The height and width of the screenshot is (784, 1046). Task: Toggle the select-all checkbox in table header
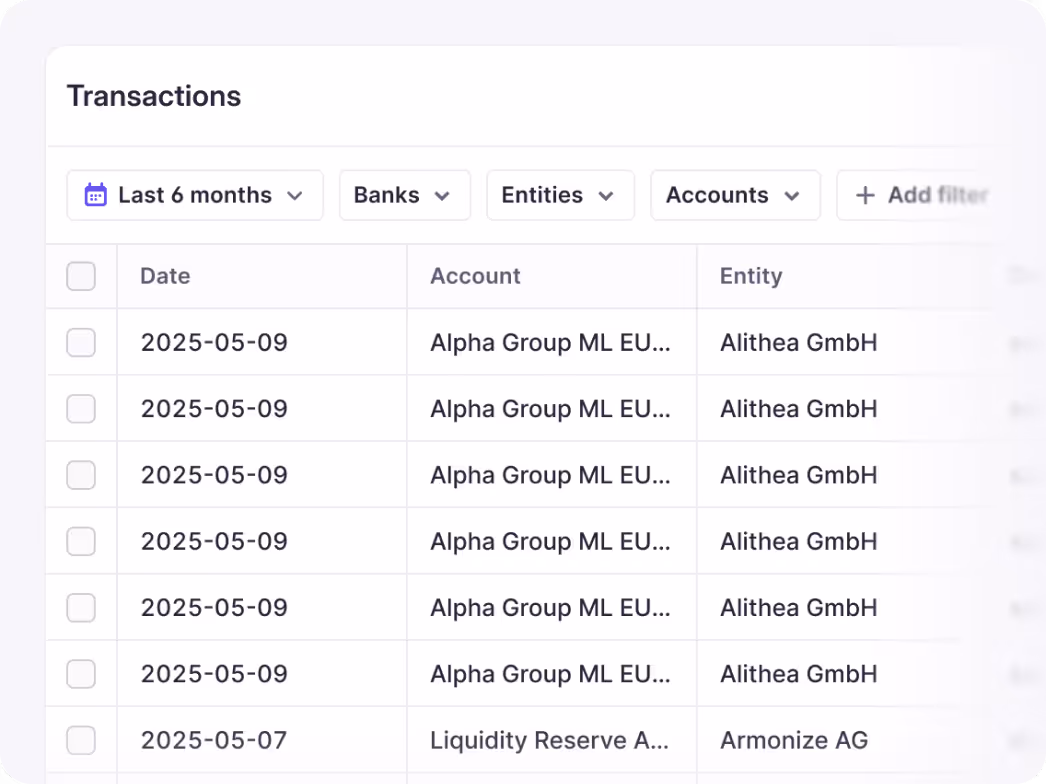pos(81,276)
